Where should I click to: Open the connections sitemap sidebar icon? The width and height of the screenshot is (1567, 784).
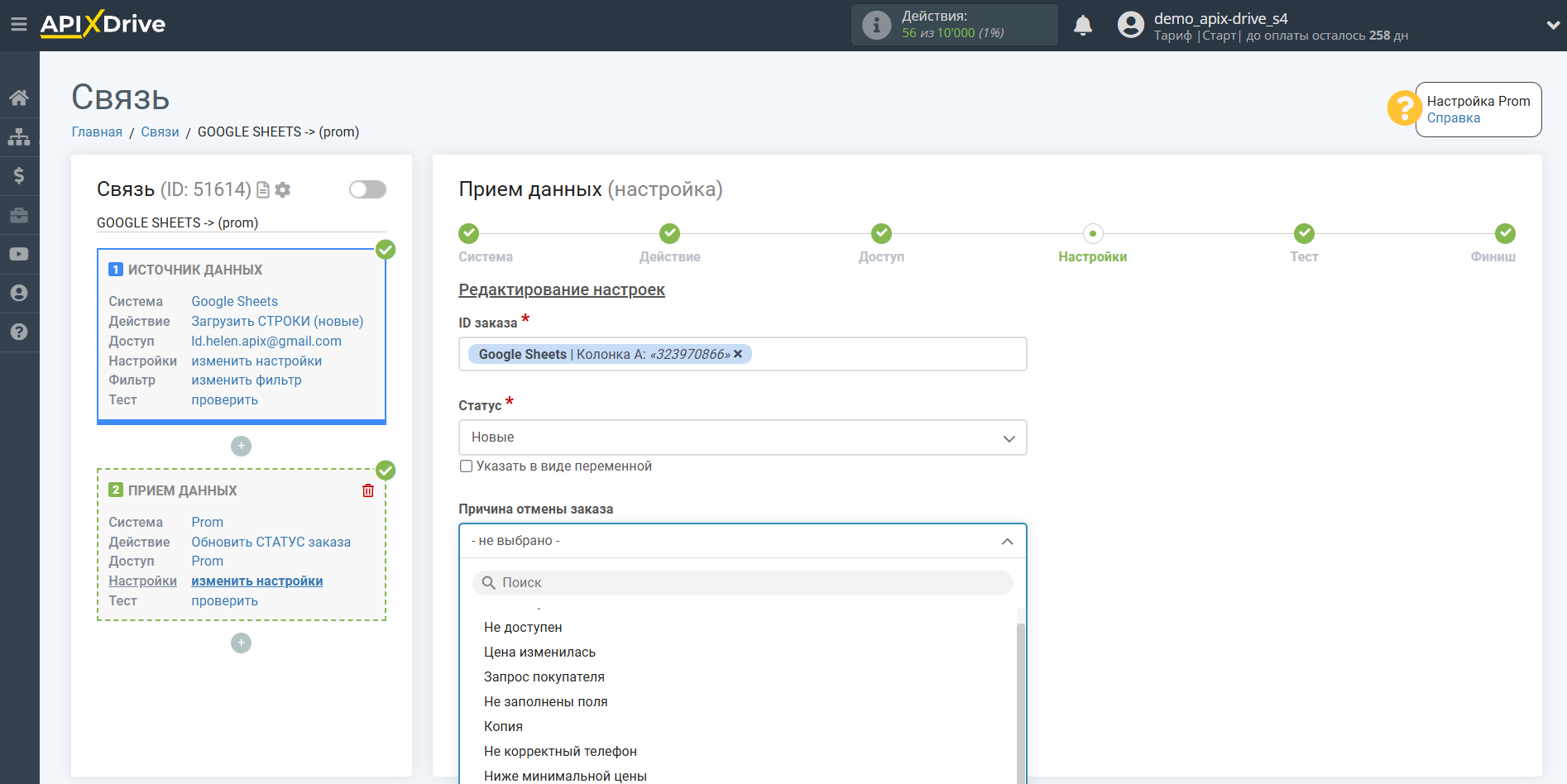coord(19,136)
